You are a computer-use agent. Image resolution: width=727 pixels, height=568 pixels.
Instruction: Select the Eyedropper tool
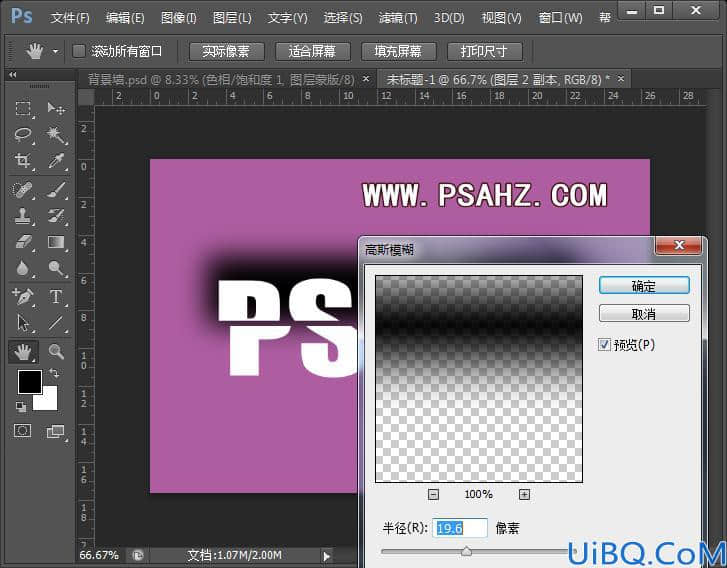click(56, 161)
